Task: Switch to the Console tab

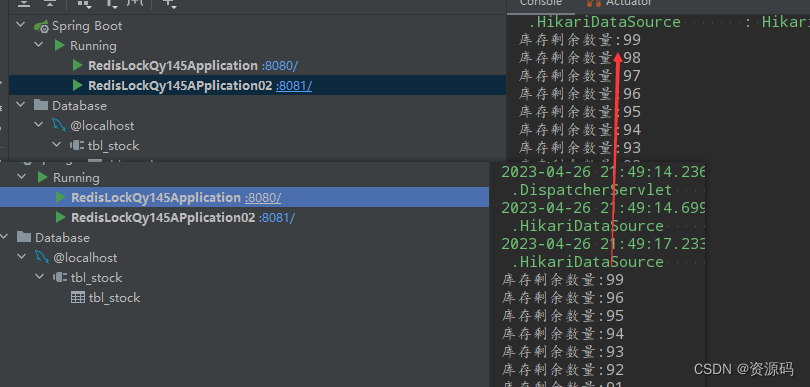Action: click(540, 3)
